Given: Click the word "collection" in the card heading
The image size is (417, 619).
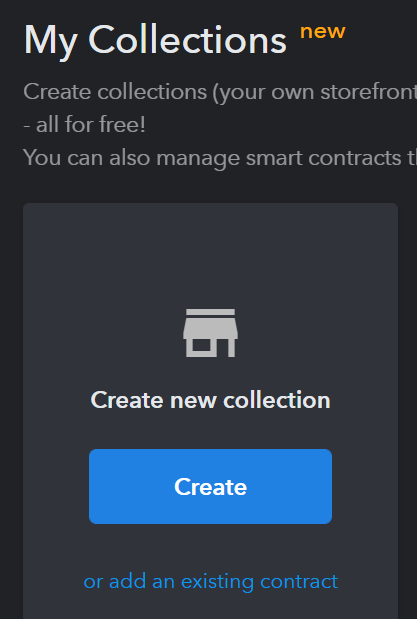Looking at the screenshot, I should click(x=277, y=400).
